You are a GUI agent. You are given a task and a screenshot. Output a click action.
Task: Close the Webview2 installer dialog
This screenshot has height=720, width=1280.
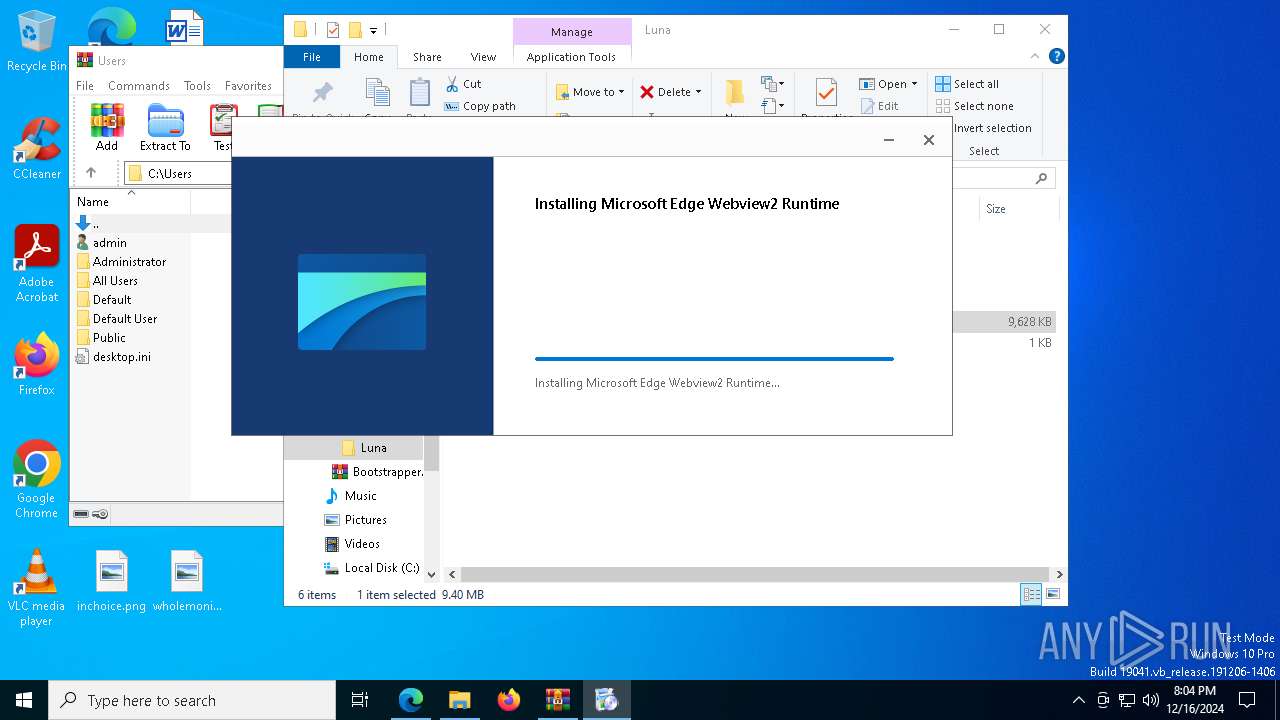[x=929, y=140]
